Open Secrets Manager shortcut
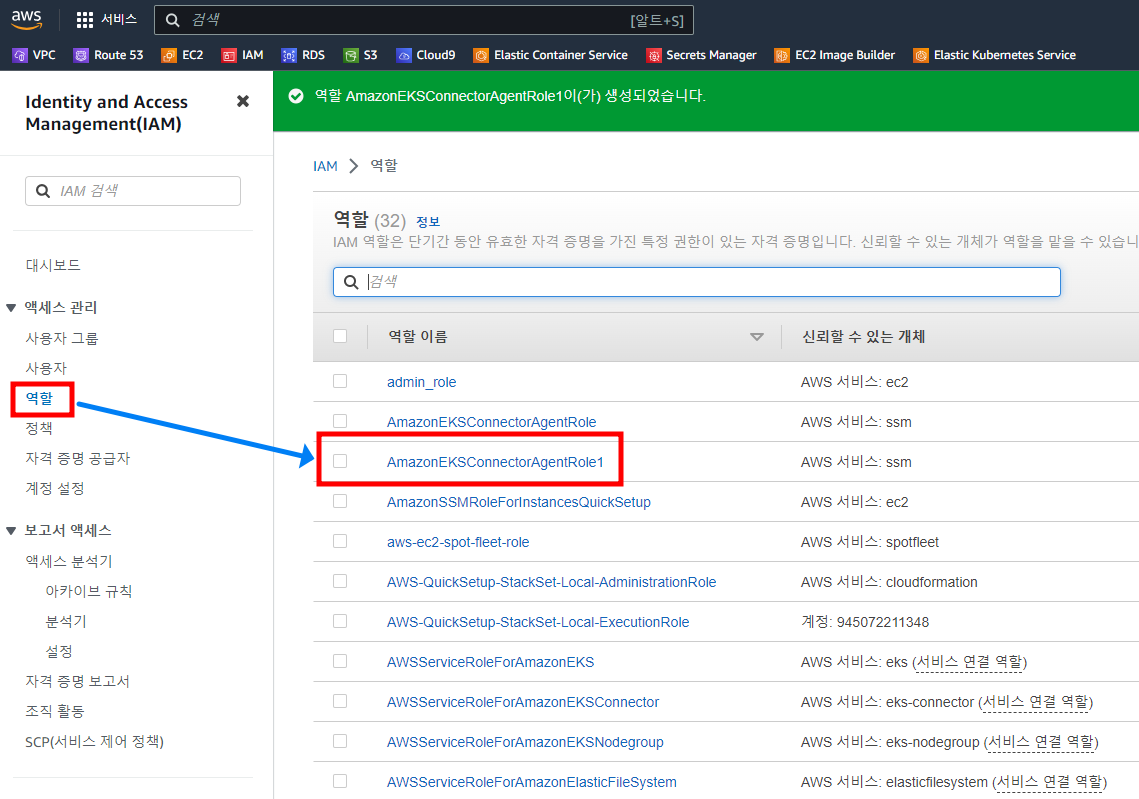Viewport: 1139px width, 799px height. [701, 55]
